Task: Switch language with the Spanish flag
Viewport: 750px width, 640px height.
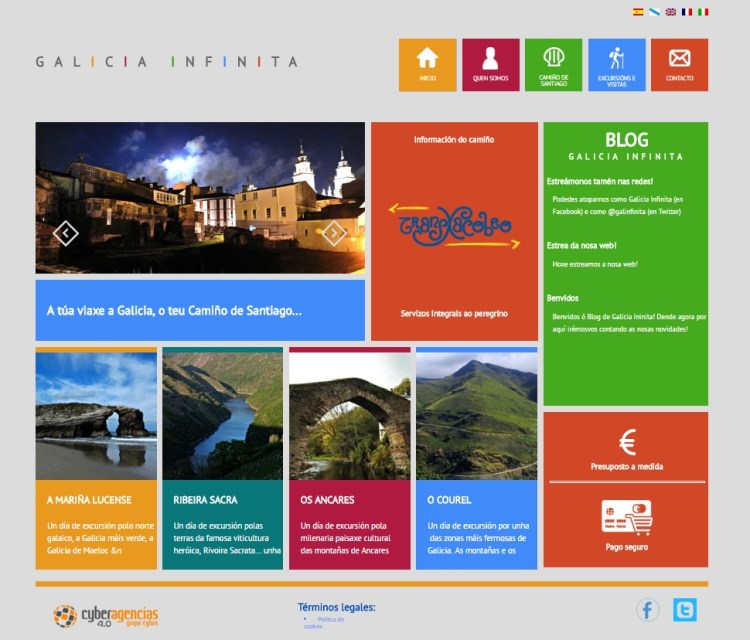Action: [638, 12]
